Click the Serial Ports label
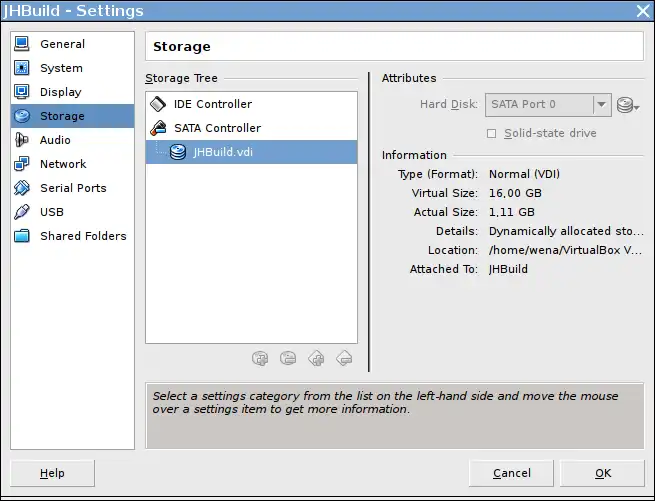 pos(73,188)
